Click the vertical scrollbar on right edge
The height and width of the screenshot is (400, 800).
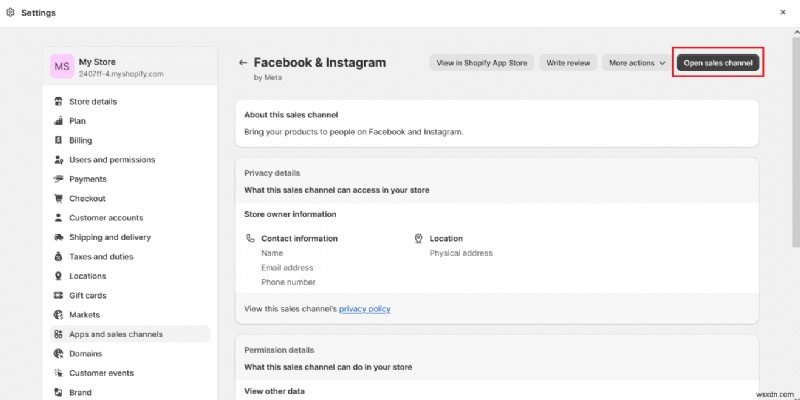tap(795, 143)
